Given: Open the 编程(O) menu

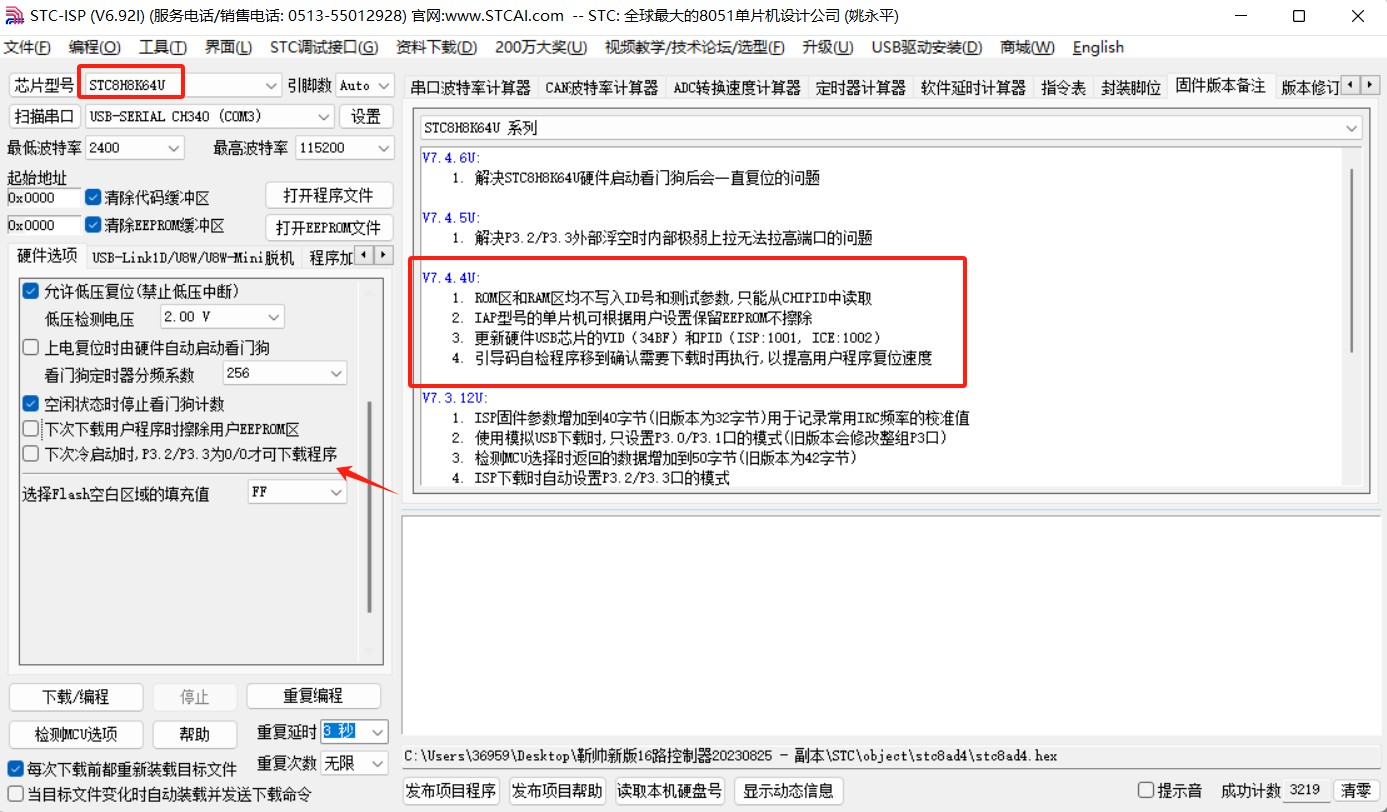Looking at the screenshot, I should 94,47.
